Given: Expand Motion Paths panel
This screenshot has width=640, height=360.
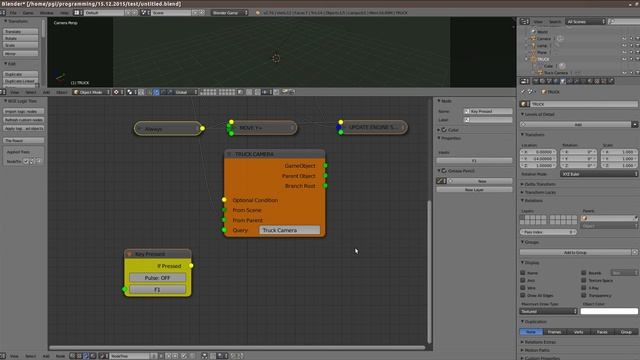Looking at the screenshot, I should [x=536, y=350].
